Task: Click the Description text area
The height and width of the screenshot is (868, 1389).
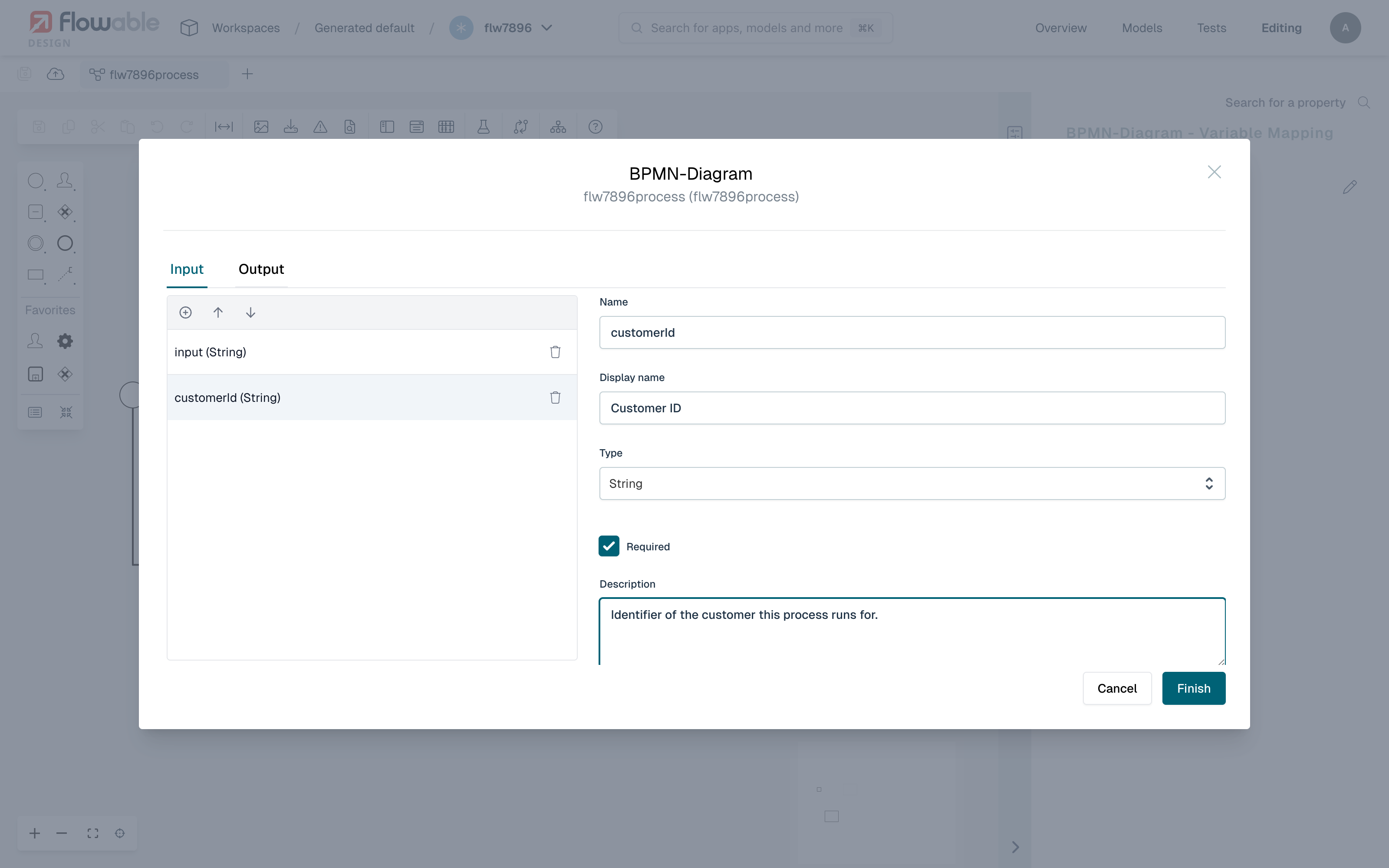Action: [x=912, y=631]
